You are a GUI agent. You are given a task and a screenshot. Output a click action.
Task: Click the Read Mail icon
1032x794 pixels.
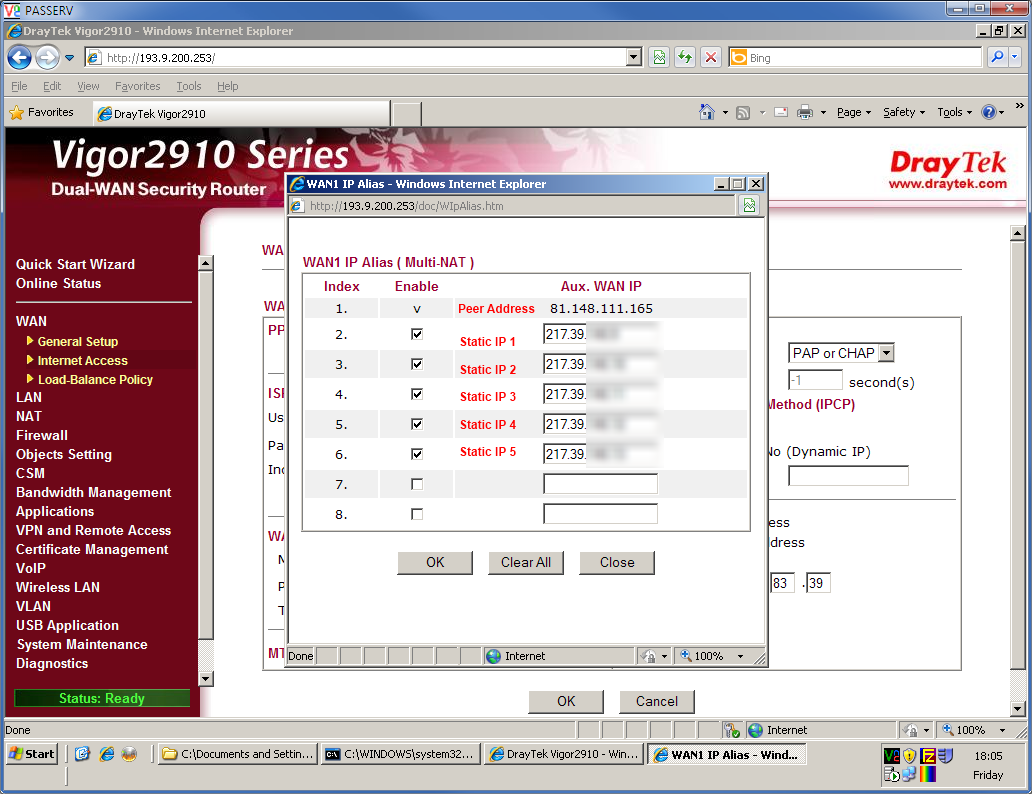[x=781, y=113]
